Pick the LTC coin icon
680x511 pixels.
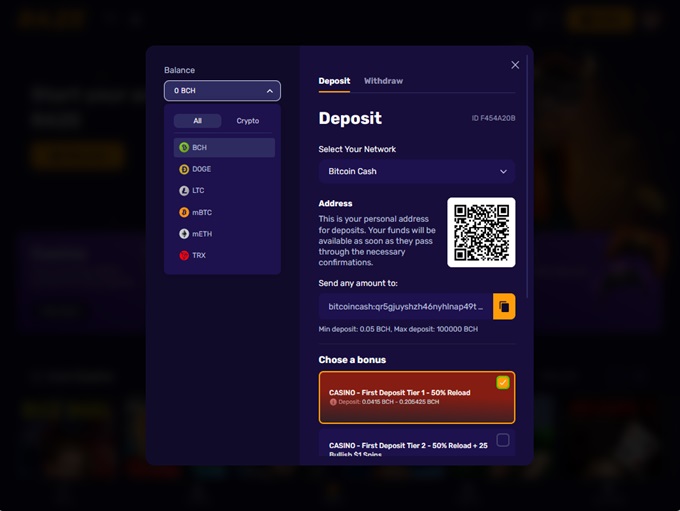[x=184, y=190]
